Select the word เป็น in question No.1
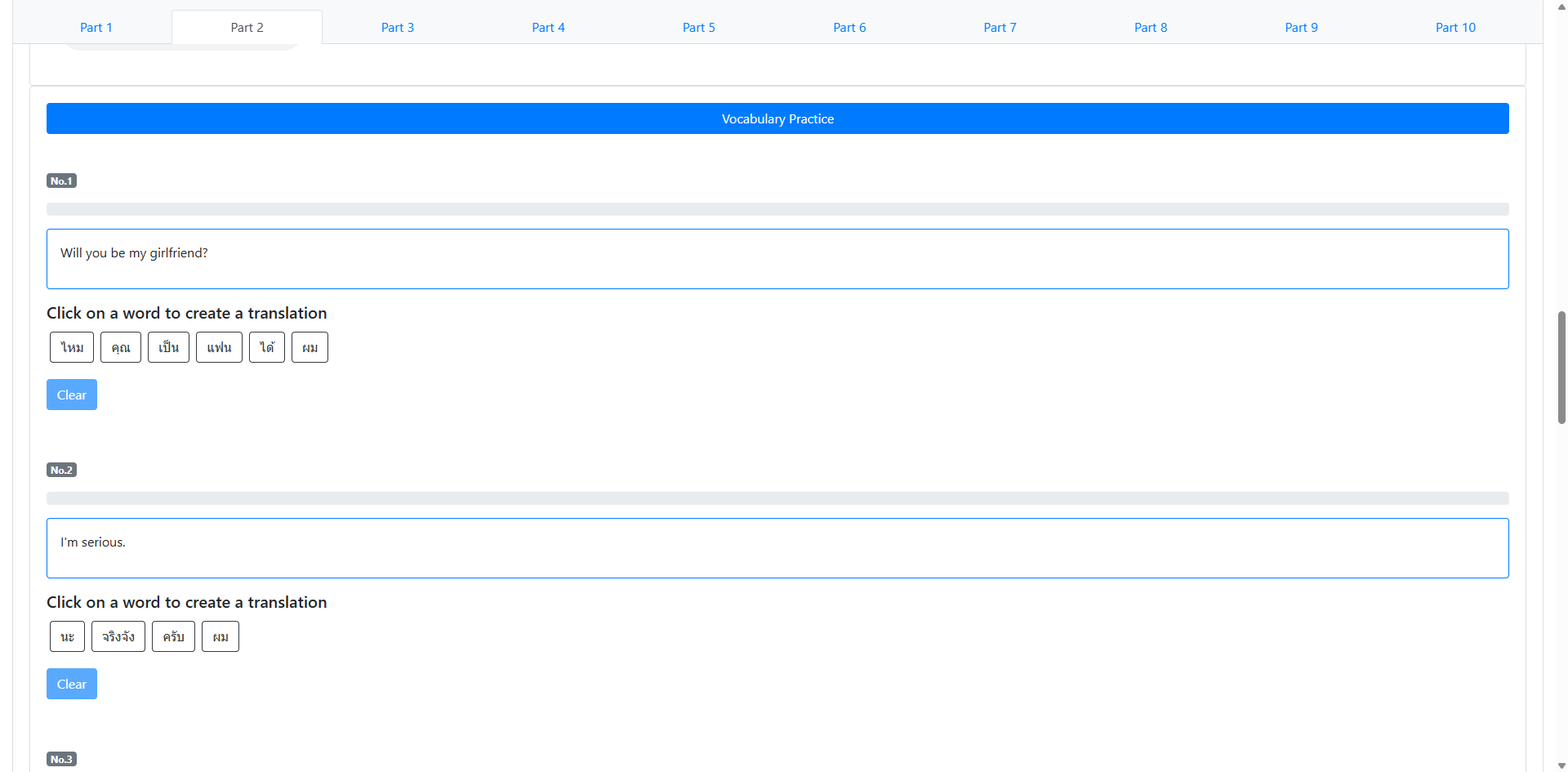1568x772 pixels. point(168,347)
